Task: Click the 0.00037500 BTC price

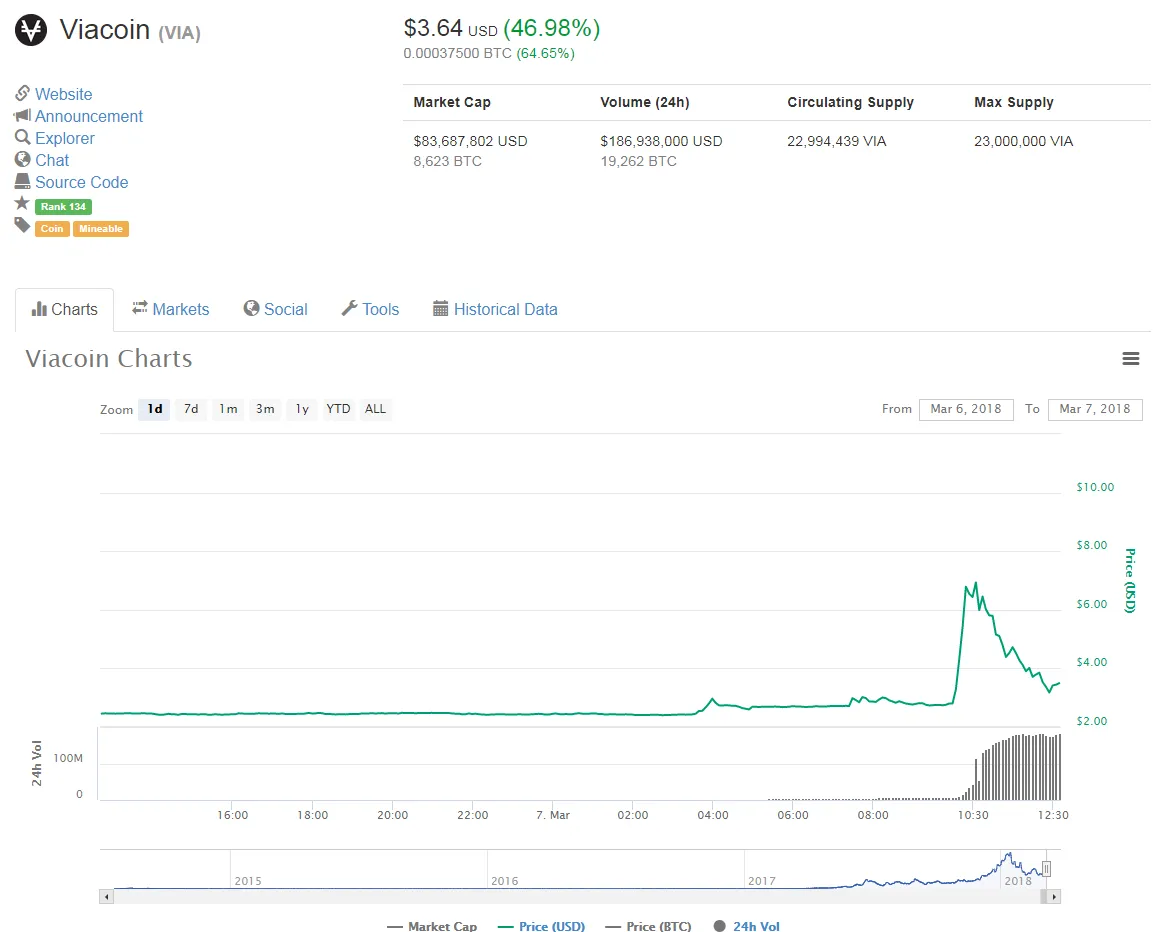Action: coord(458,53)
